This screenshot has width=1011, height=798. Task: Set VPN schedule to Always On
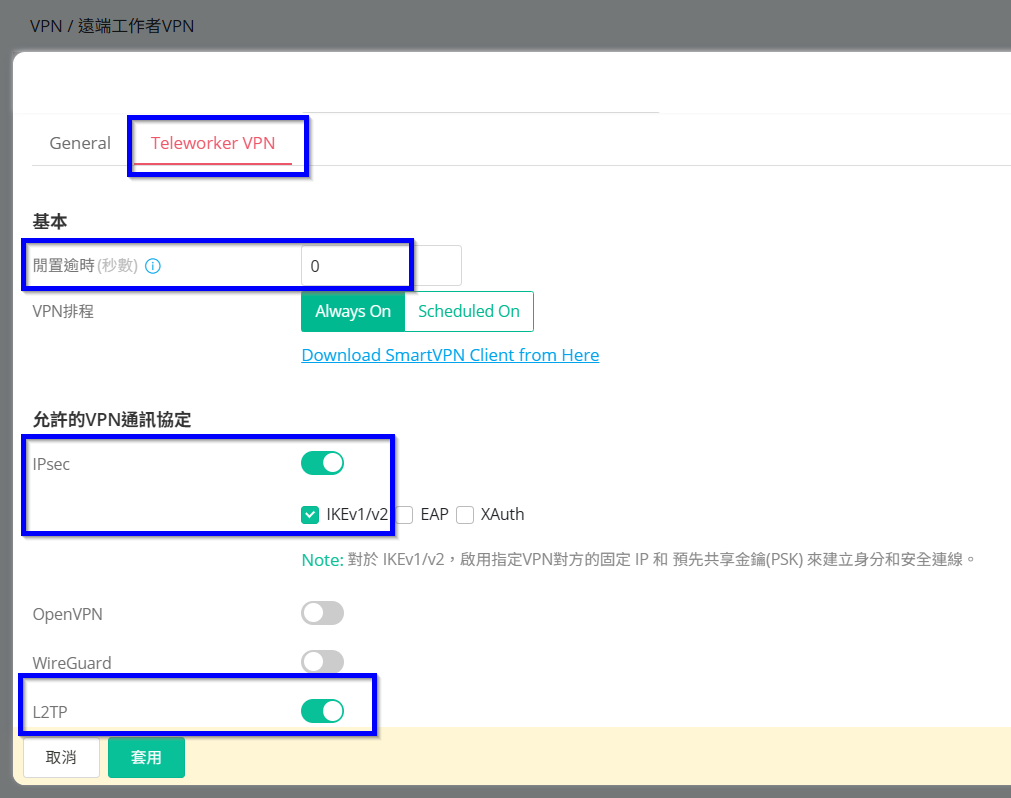pos(353,311)
